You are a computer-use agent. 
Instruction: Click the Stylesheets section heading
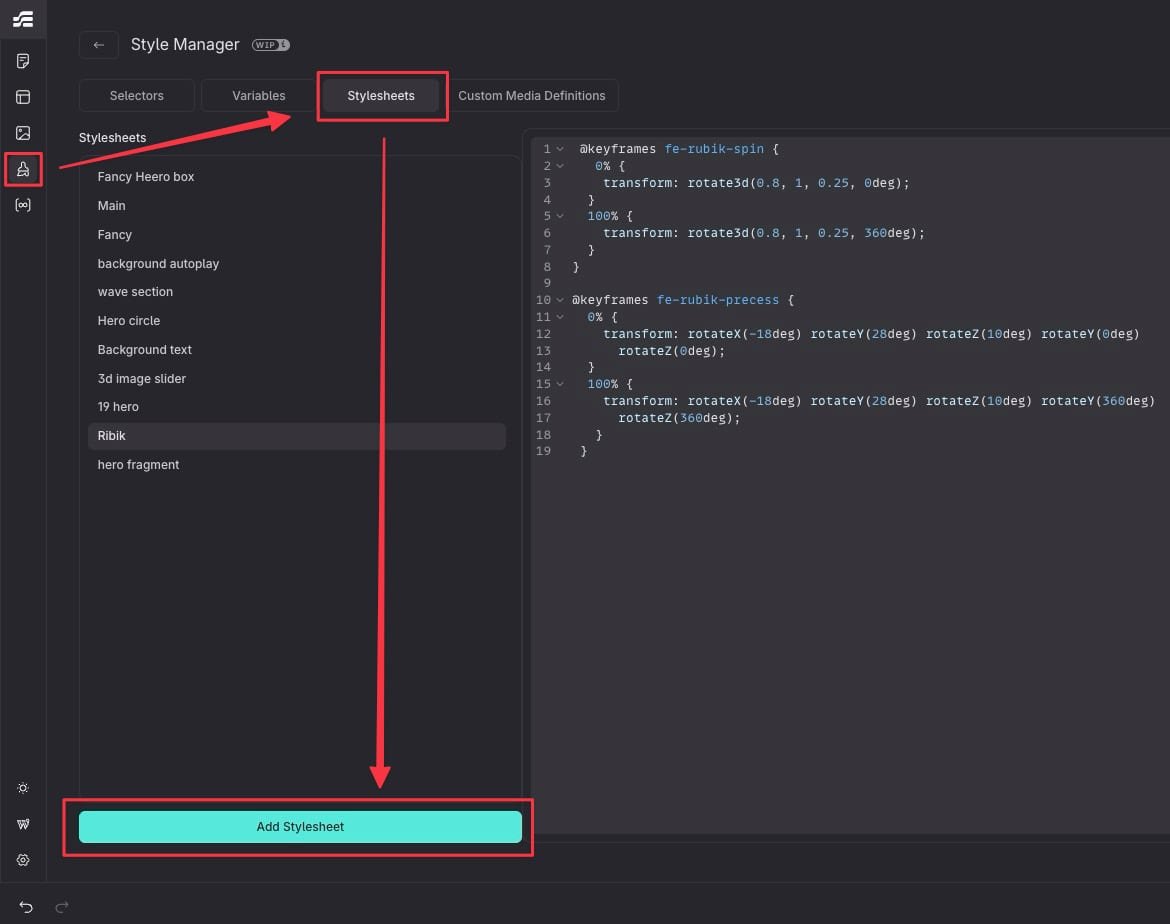click(x=113, y=138)
